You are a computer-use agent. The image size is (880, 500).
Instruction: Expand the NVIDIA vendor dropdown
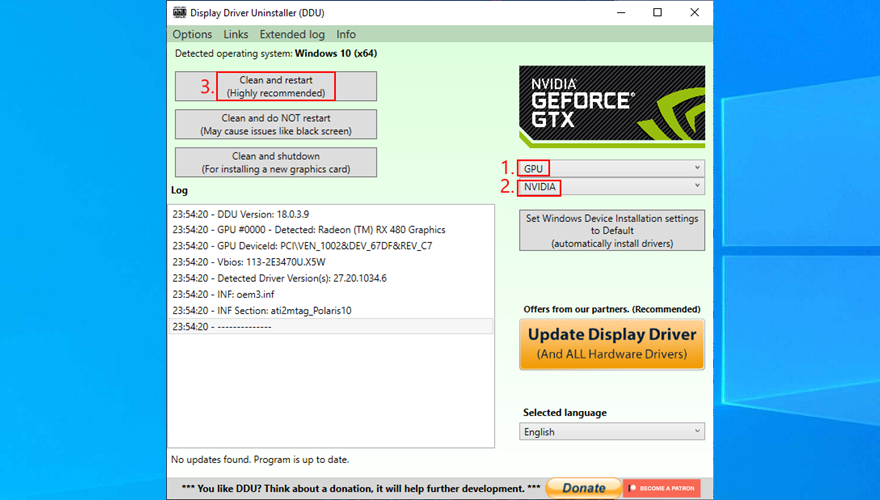point(611,187)
